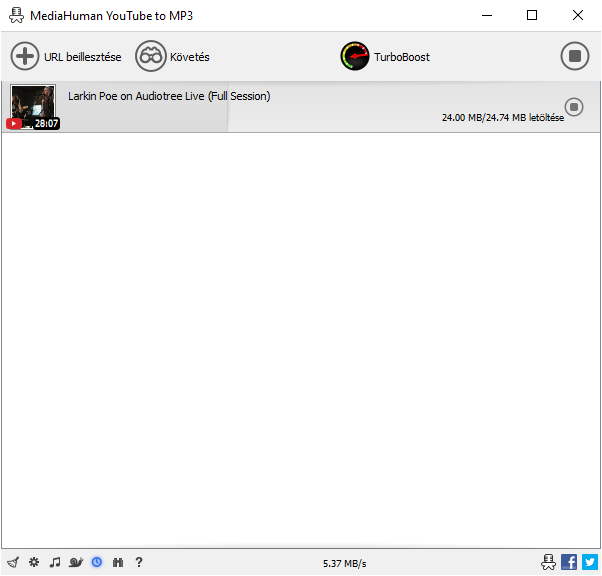The image size is (602, 576).
Task: Open the Facebook page link
Action: click(569, 562)
